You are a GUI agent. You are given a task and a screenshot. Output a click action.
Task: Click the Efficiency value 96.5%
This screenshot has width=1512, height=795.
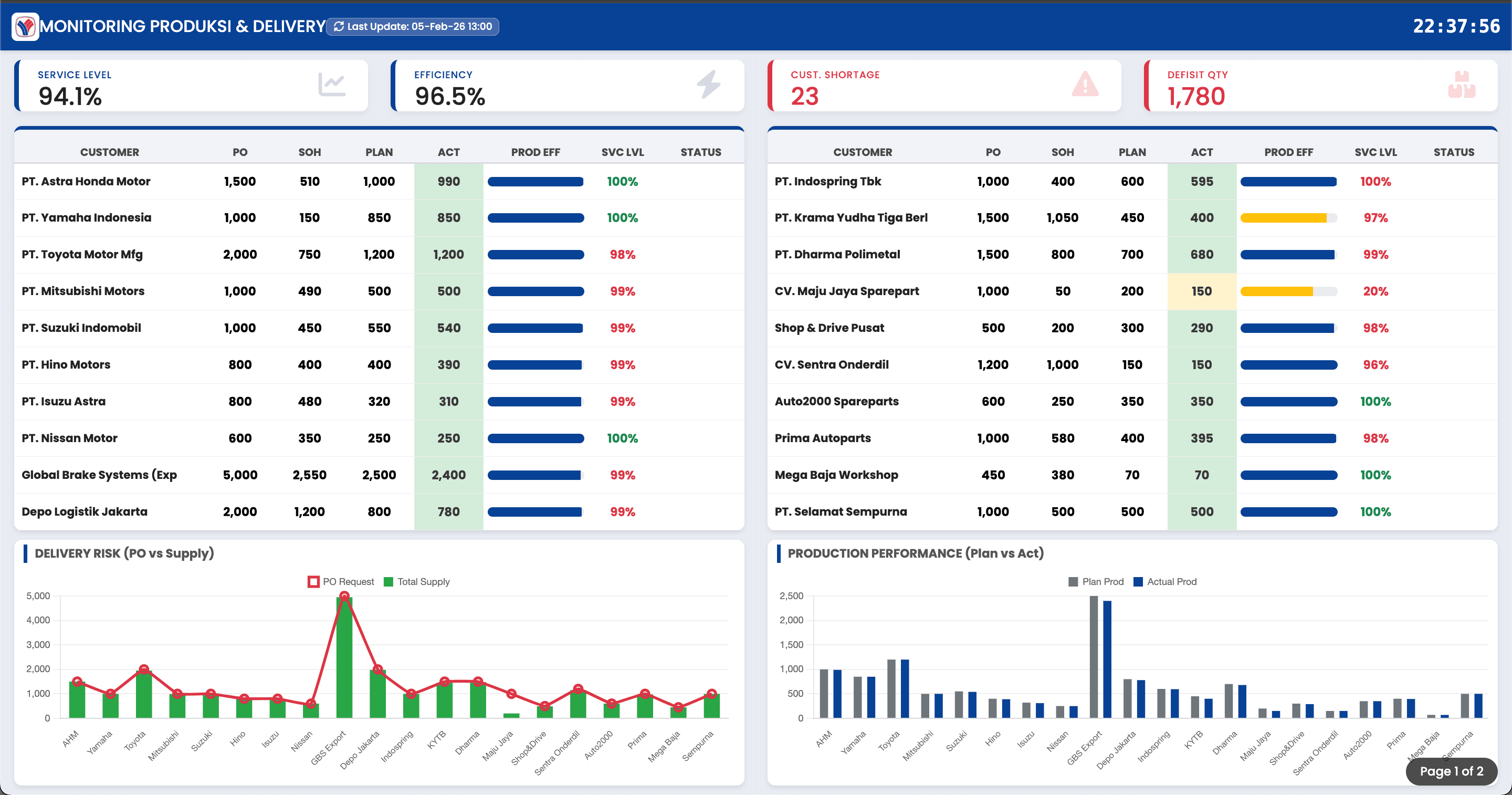click(x=450, y=96)
